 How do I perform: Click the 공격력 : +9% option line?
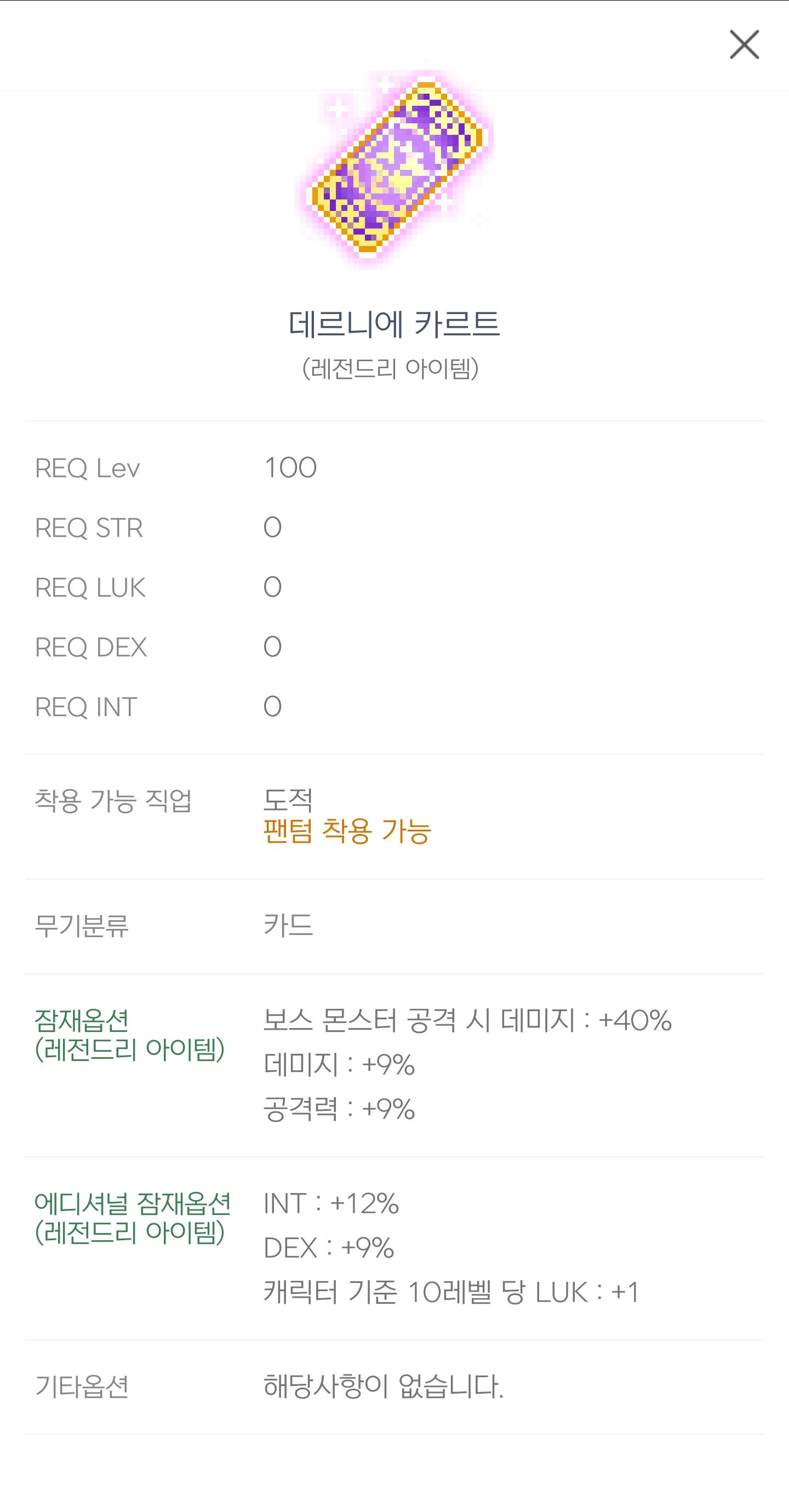coord(339,1109)
